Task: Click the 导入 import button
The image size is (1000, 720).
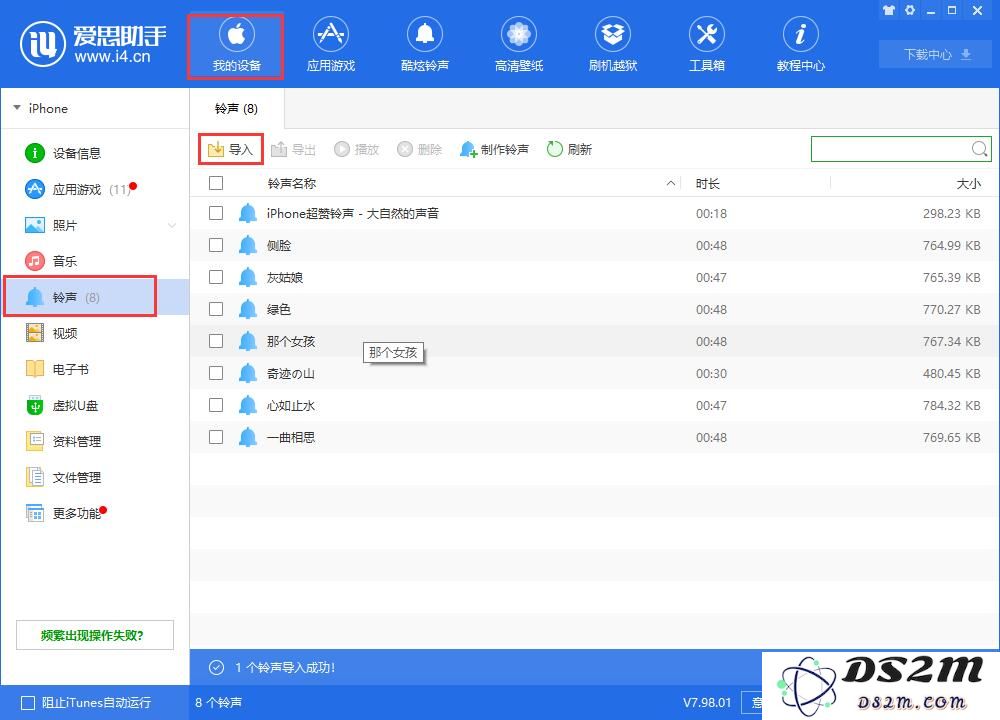Action: pos(231,149)
